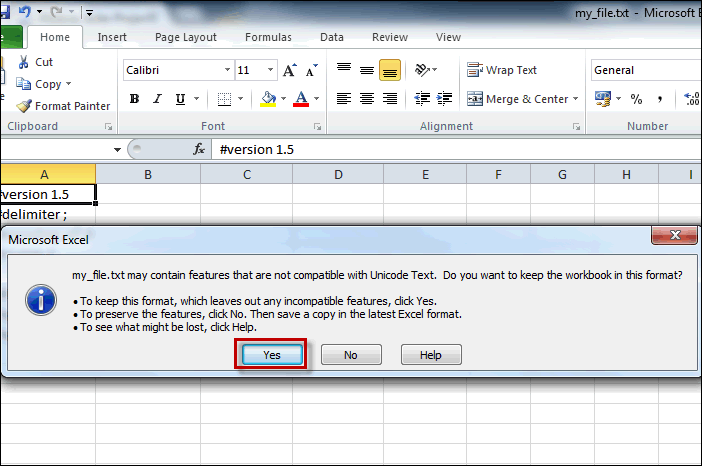
Task: Click the Increase Indent icon
Action: click(444, 98)
